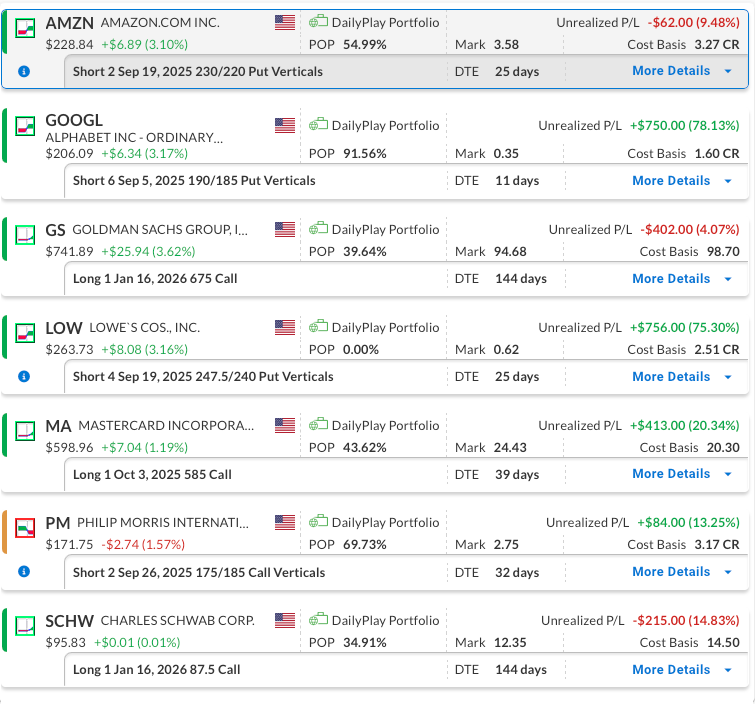Screen dimensions: 755x704
Task: Click the PM cost basis '3.17 CR'
Action: [x=717, y=545]
